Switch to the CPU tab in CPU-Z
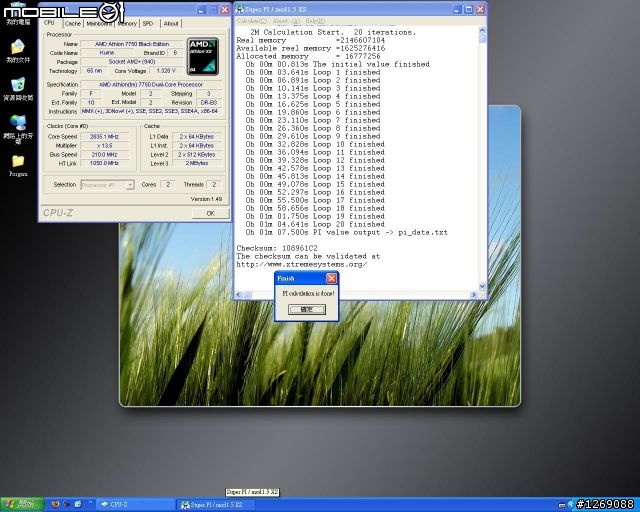640x512 pixels. pos(49,23)
